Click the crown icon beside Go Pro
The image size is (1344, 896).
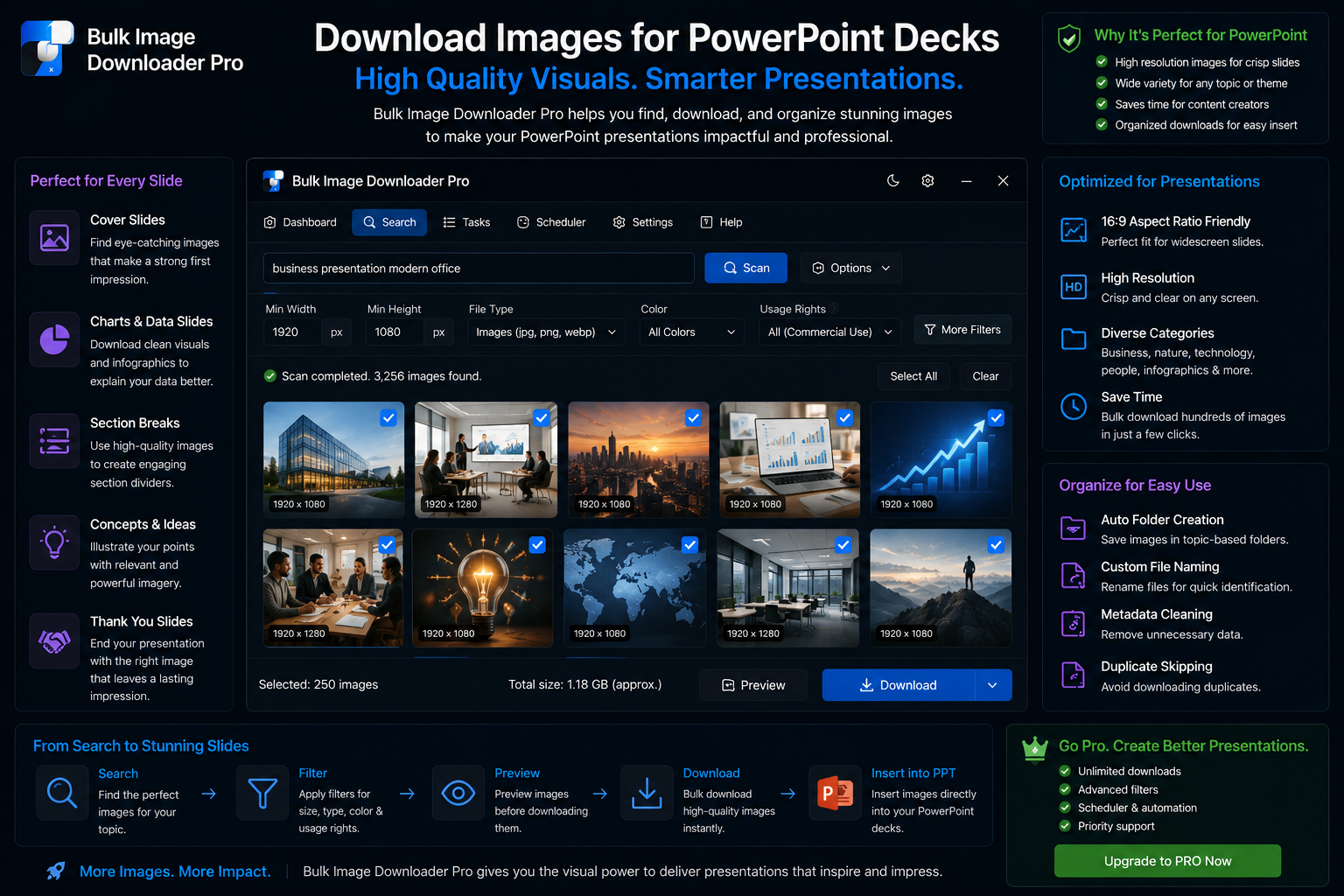1035,748
